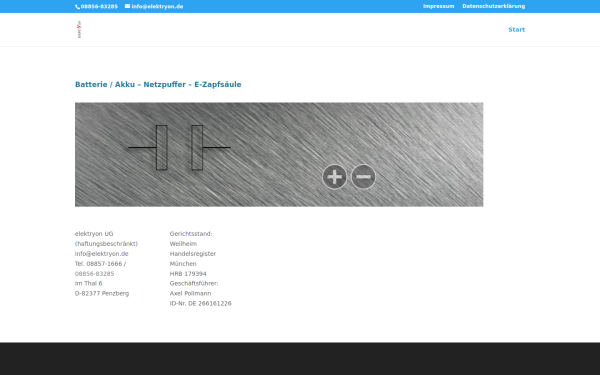
Task: Click text Tel. 08857-1666 /
Action: coord(101,264)
